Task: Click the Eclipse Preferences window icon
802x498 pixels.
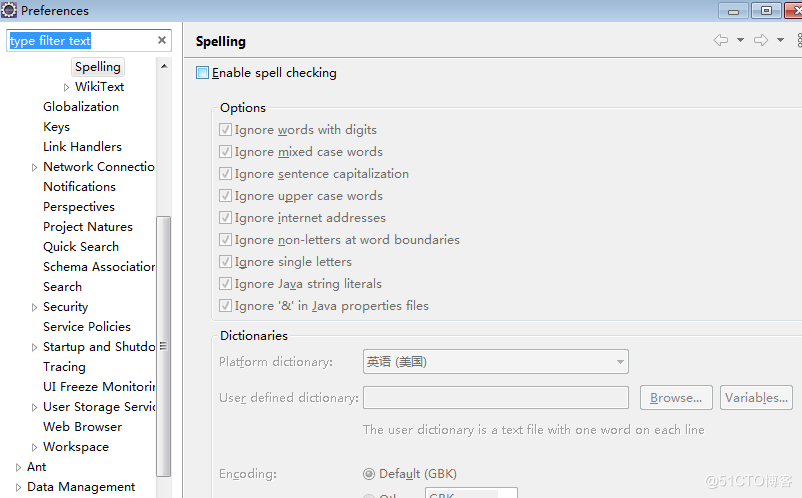Action: 9,10
